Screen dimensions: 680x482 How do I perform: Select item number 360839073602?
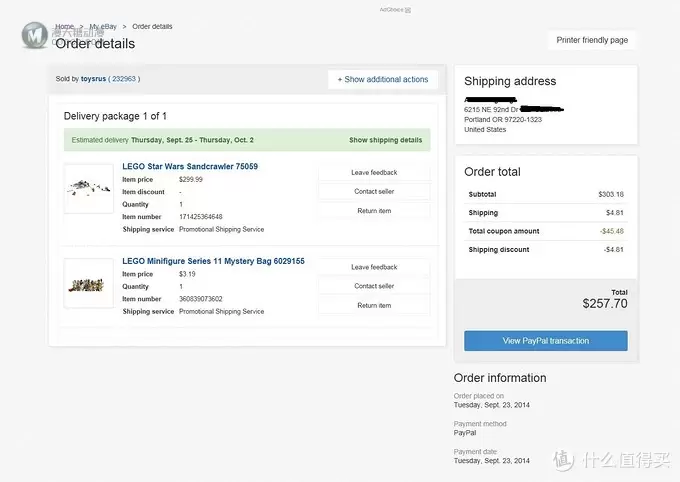point(201,299)
